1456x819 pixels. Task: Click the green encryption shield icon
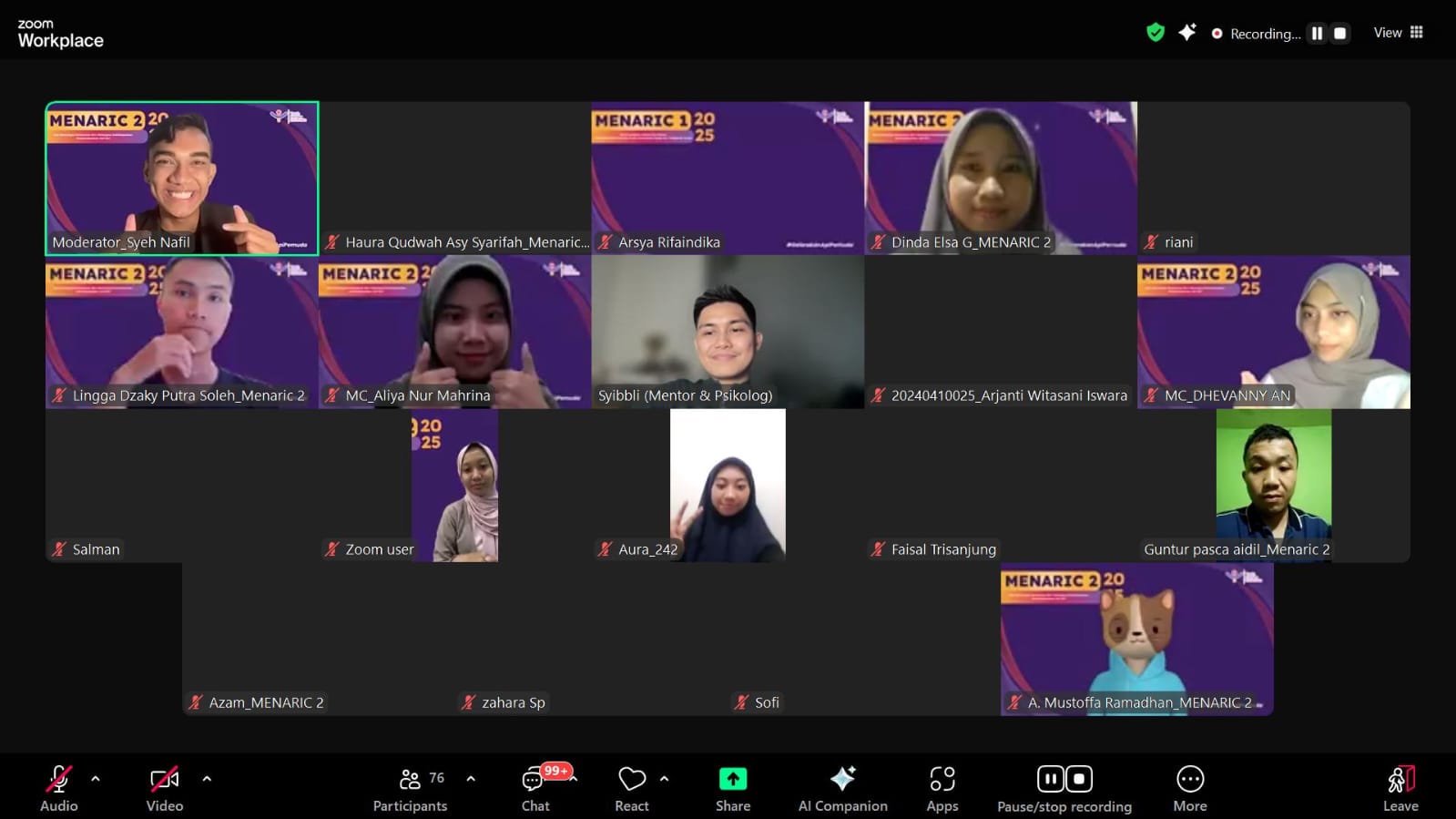(x=1156, y=33)
